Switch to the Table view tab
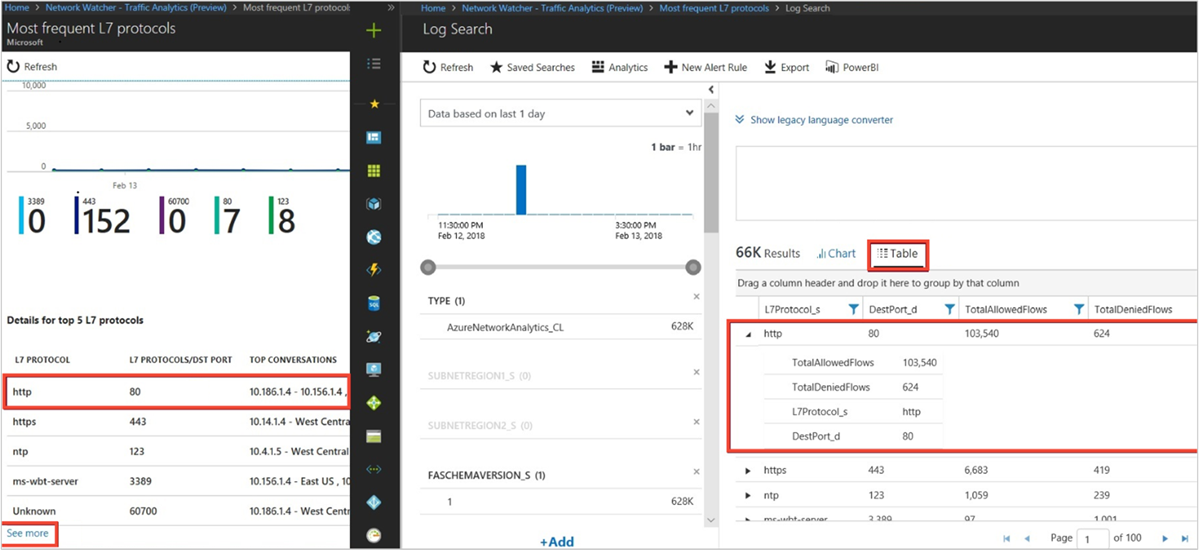Screen dimensions: 1199x550 898,254
